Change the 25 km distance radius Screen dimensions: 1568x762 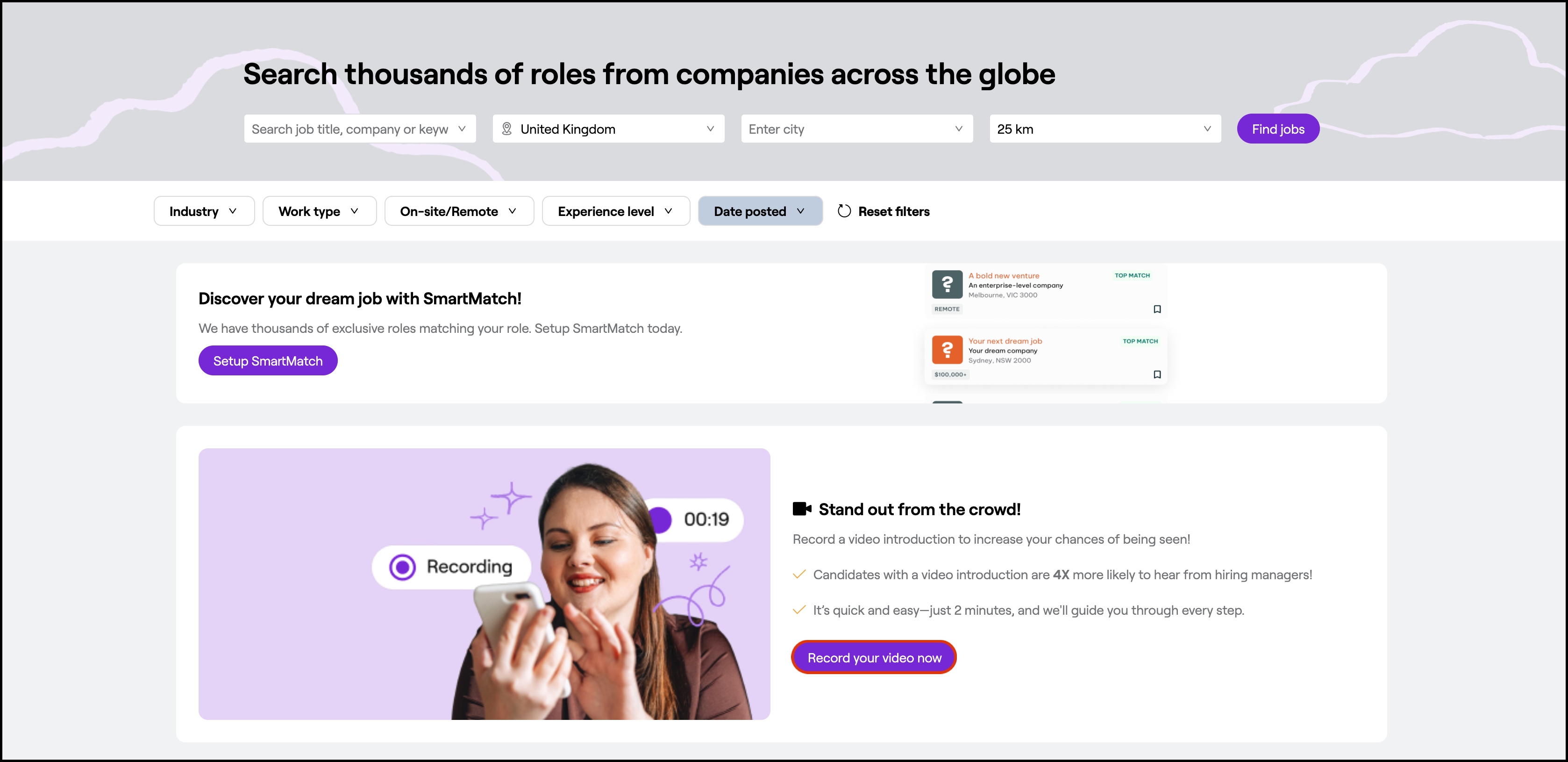click(x=1104, y=129)
